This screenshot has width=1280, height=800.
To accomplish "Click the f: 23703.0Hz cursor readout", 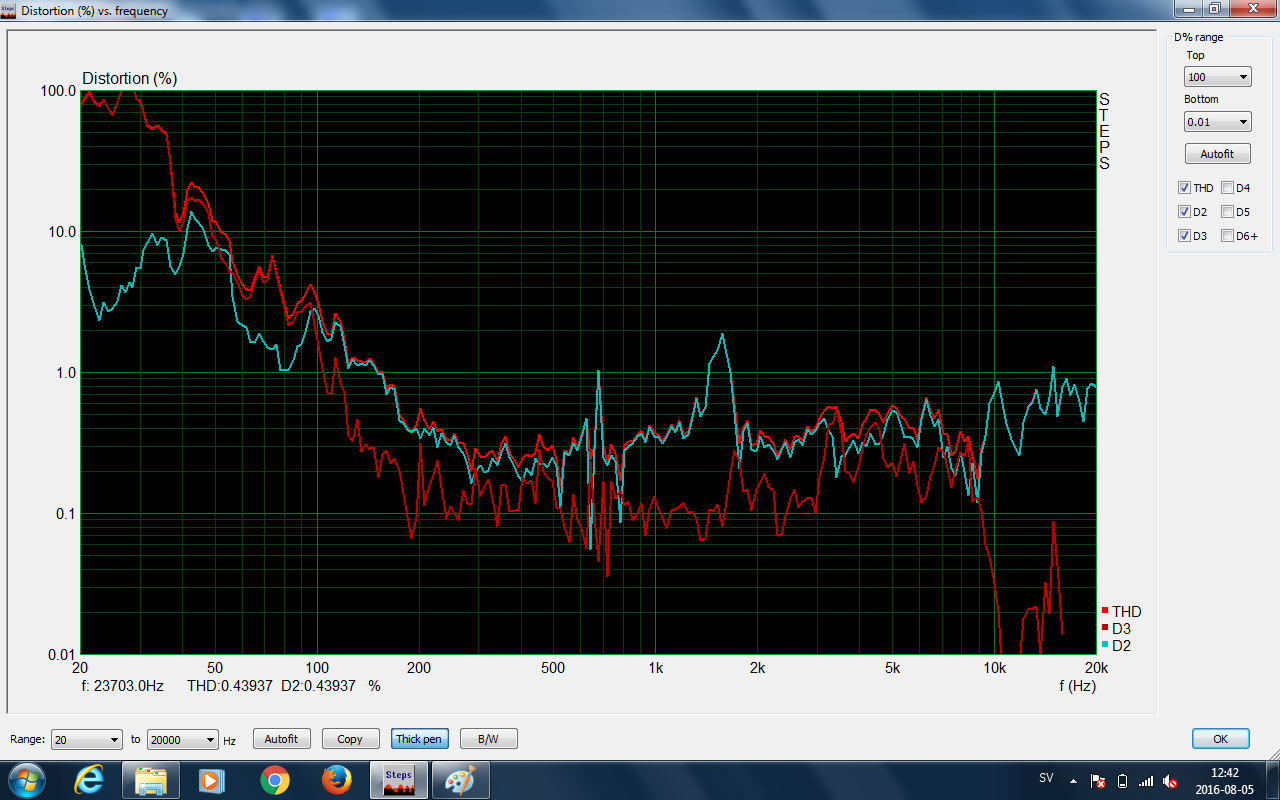I will click(x=122, y=686).
